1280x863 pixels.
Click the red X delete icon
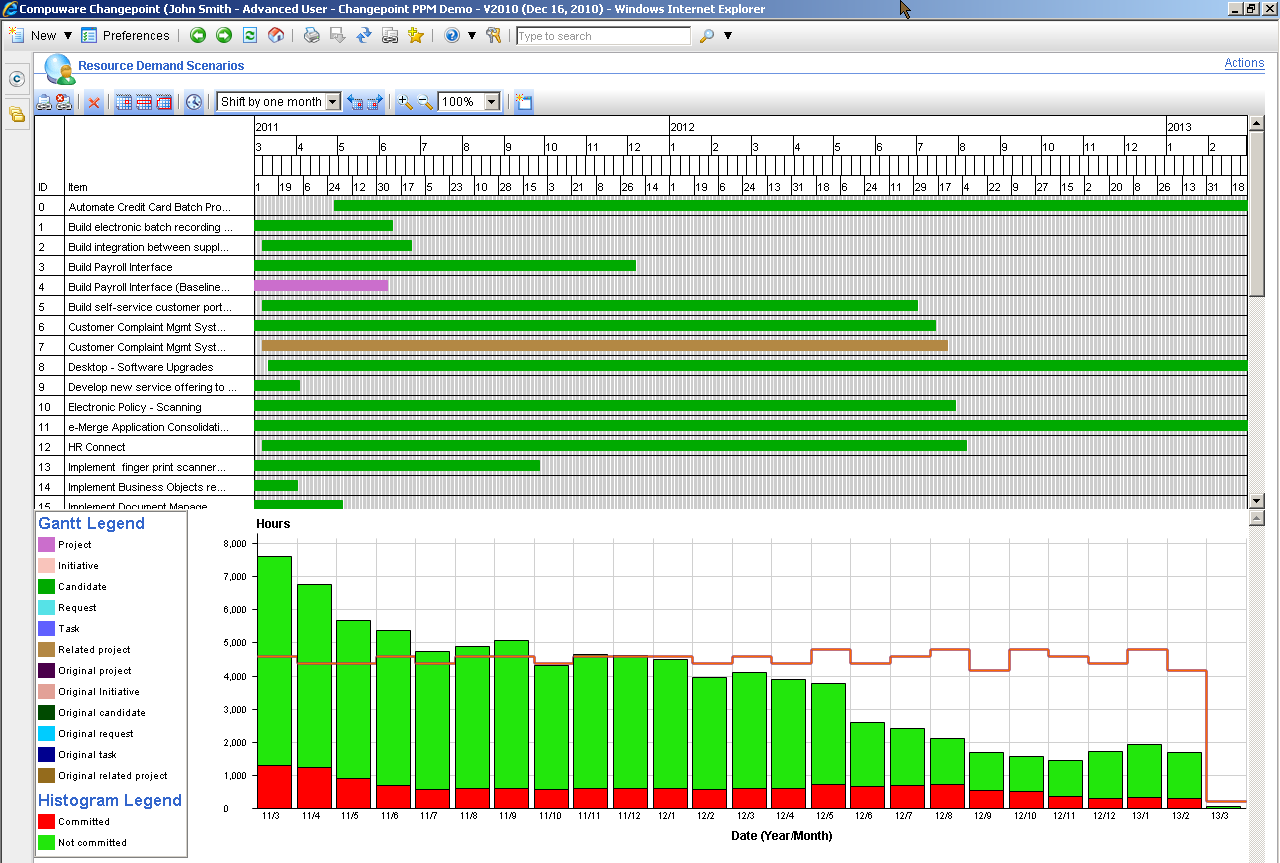(94, 102)
